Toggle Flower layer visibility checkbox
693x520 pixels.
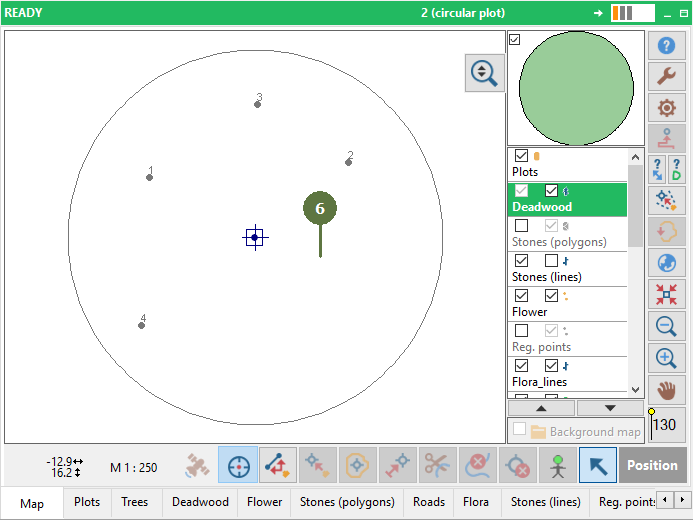point(522,296)
